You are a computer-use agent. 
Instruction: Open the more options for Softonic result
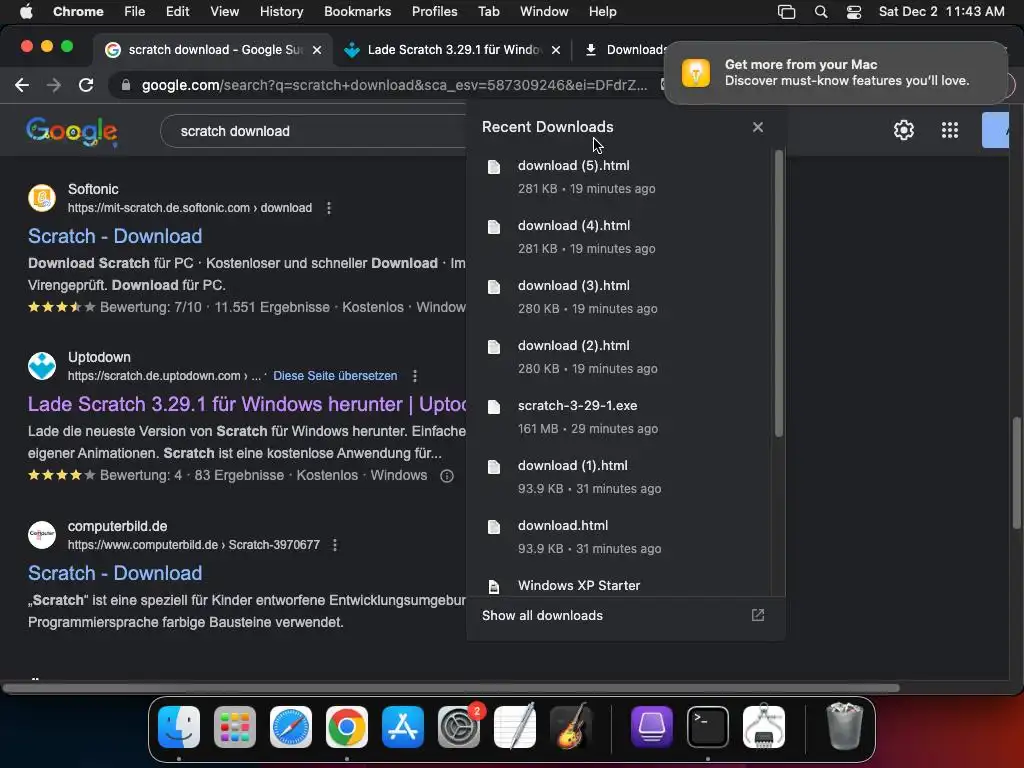pyautogui.click(x=328, y=208)
